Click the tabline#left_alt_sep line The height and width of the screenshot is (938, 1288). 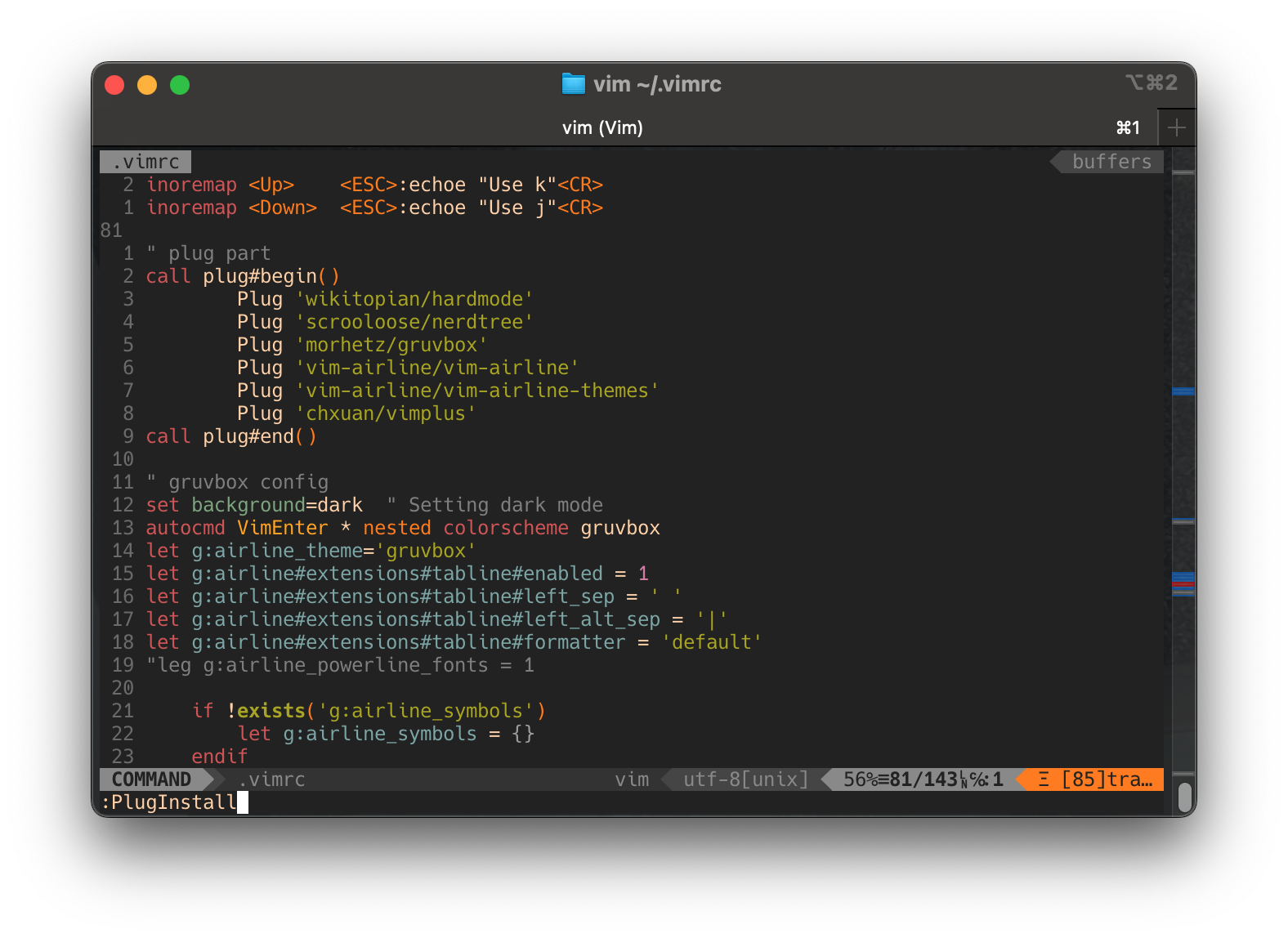[437, 619]
